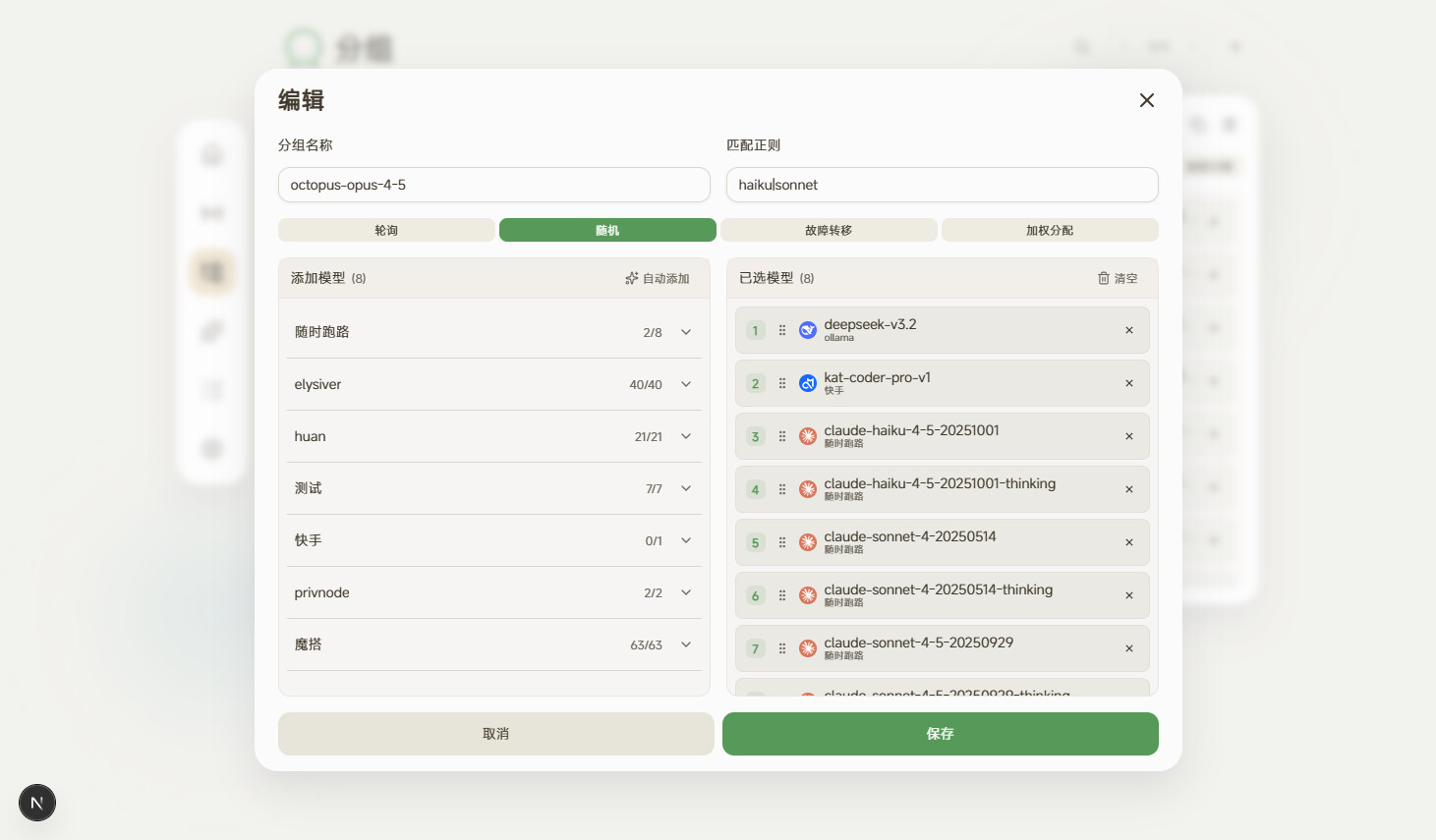Remove deepseek-v3.2 with its X icon
The width and height of the screenshot is (1436, 840).
1129,330
